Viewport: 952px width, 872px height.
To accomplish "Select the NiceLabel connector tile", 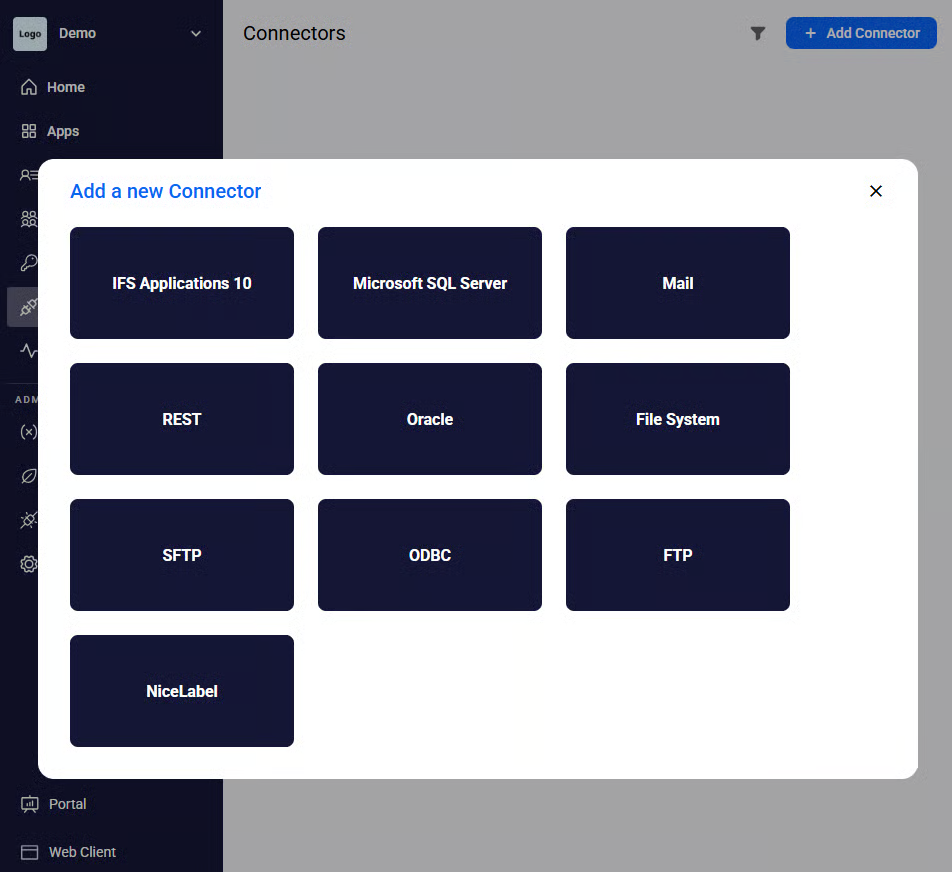I will 182,691.
